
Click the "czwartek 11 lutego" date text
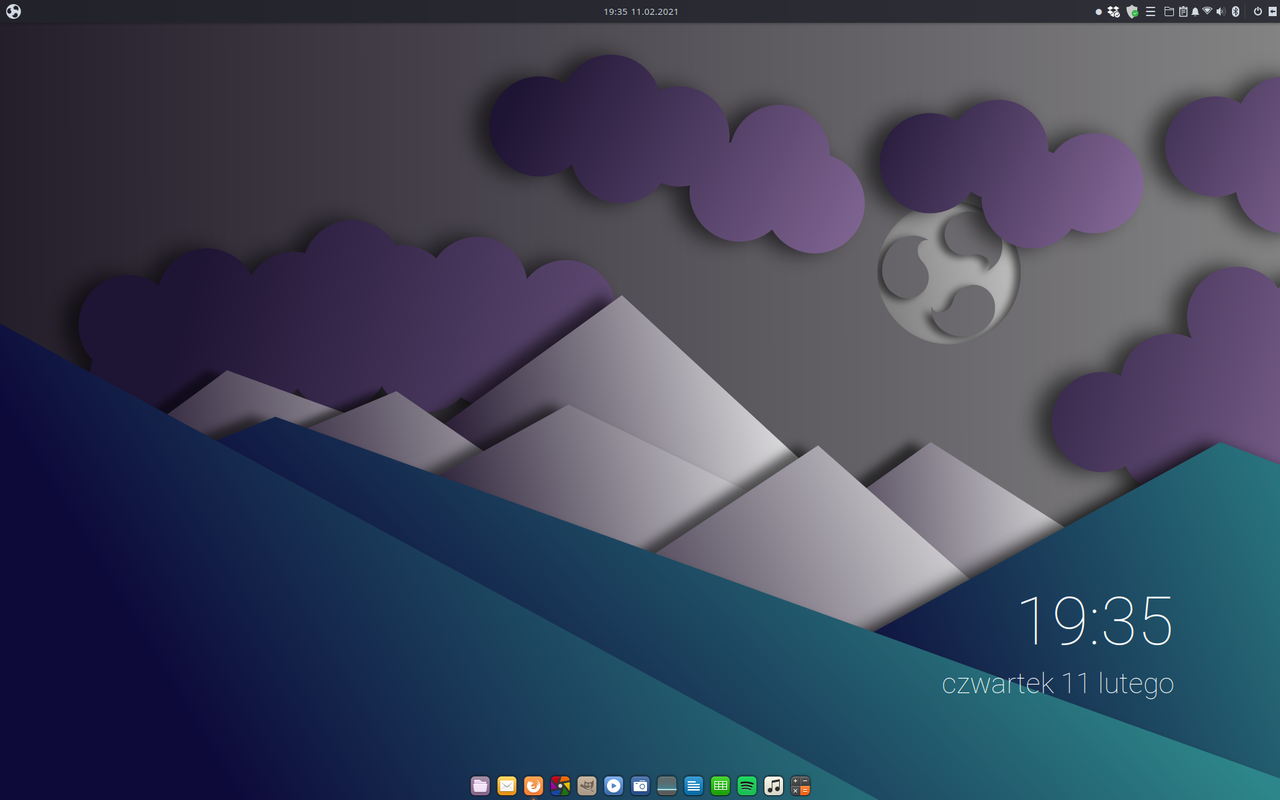1058,684
